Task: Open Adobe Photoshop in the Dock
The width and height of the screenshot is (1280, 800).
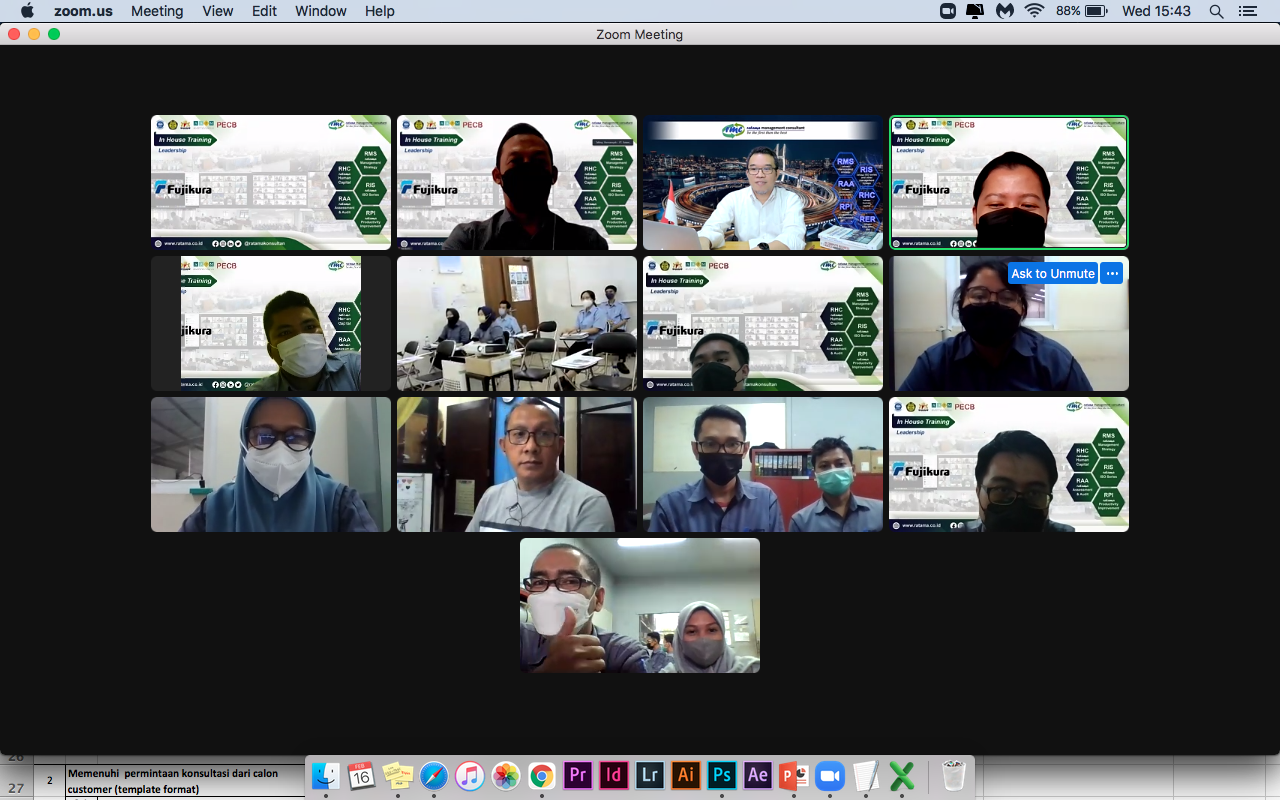Action: click(721, 776)
